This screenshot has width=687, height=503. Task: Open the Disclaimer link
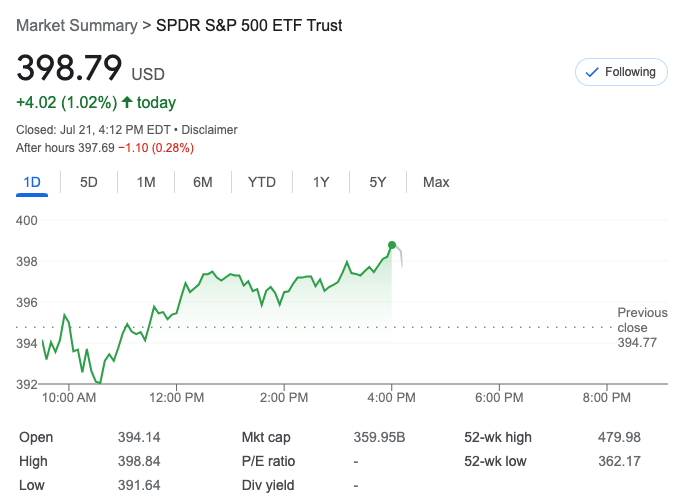click(x=210, y=130)
